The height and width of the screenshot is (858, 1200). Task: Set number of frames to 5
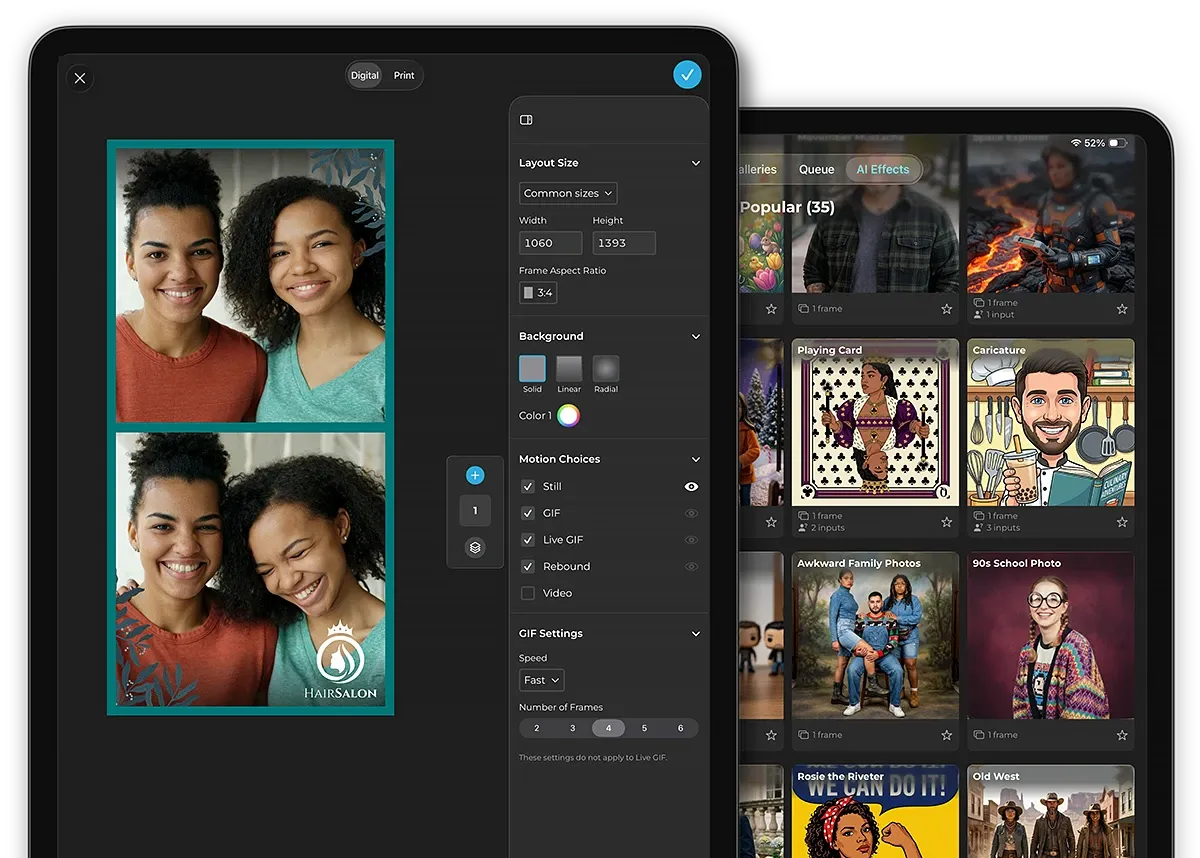(x=644, y=728)
